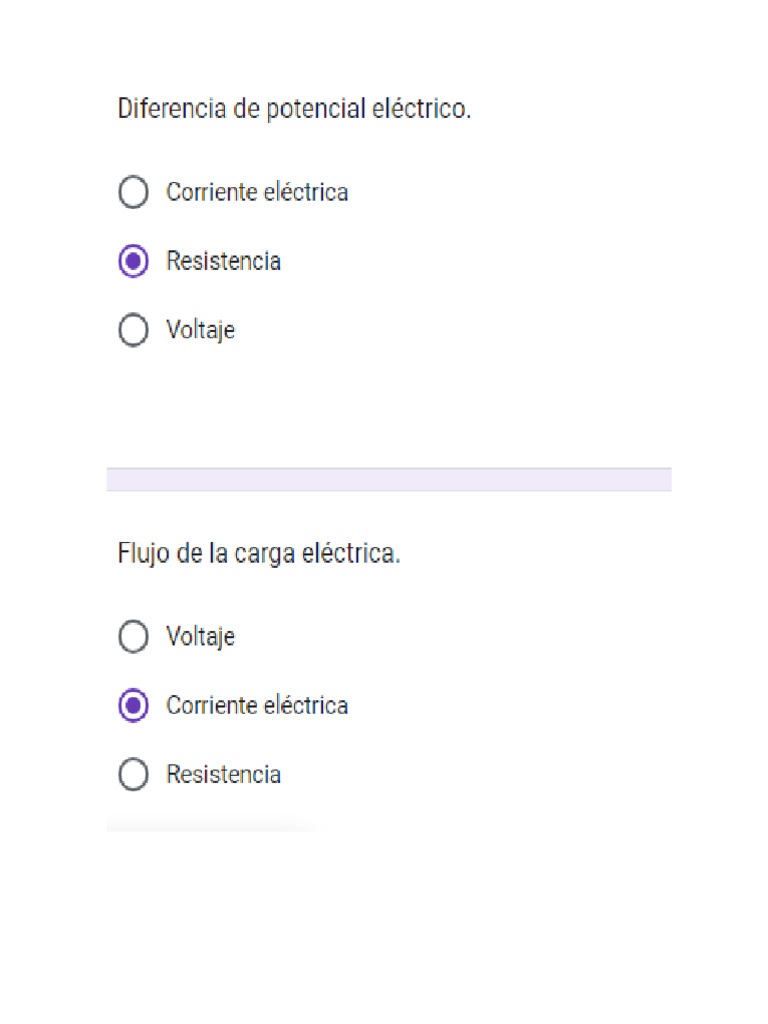Click the 'Voltaje' label text in first question

pos(200,330)
